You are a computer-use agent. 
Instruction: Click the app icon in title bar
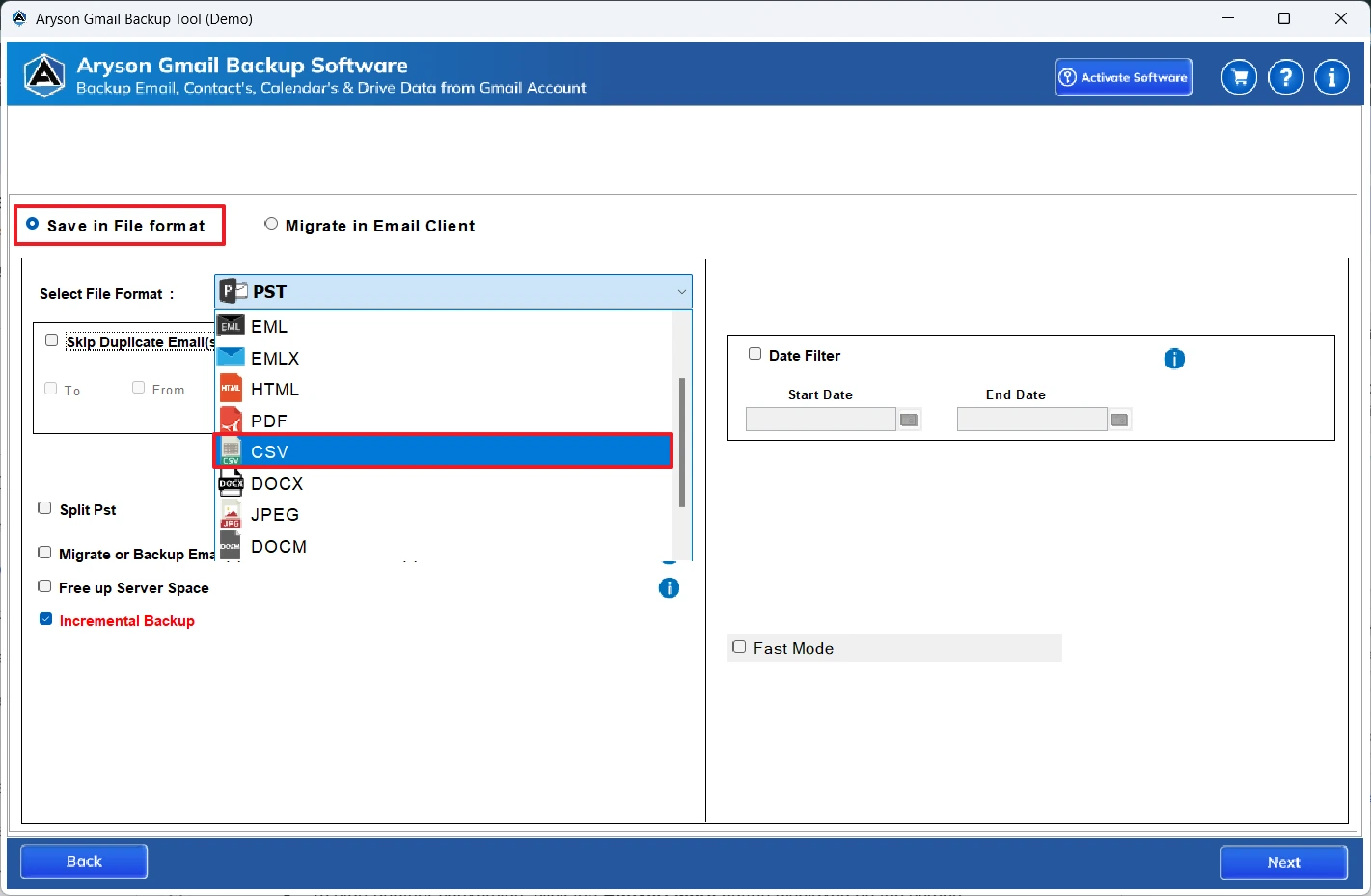[18, 18]
